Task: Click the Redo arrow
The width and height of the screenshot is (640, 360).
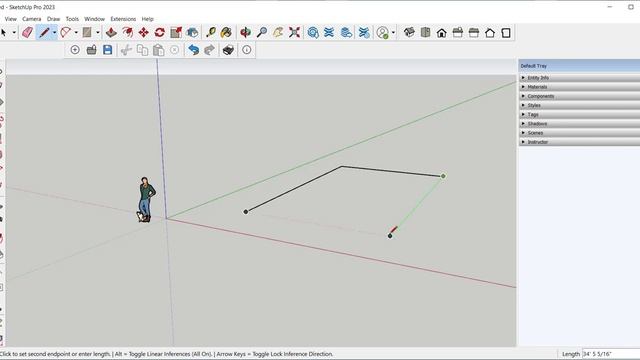Action: coord(209,50)
